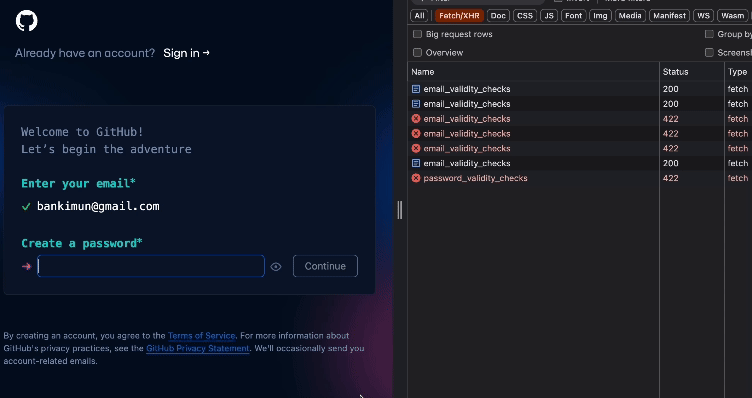Screen dimensions: 752x398
Task: Select the All filter tab
Action: pos(419,16)
